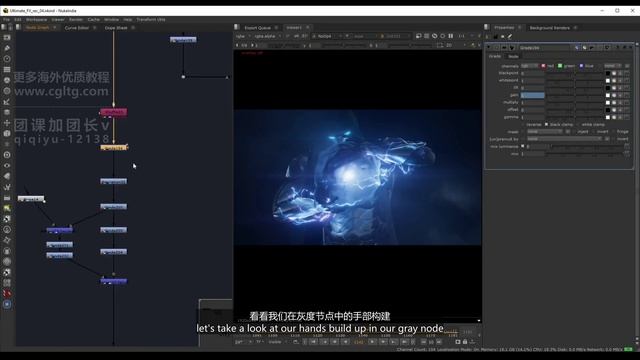Open the Draw nodes menu in the left toolbar
The height and width of the screenshot is (360, 640).
point(7,48)
